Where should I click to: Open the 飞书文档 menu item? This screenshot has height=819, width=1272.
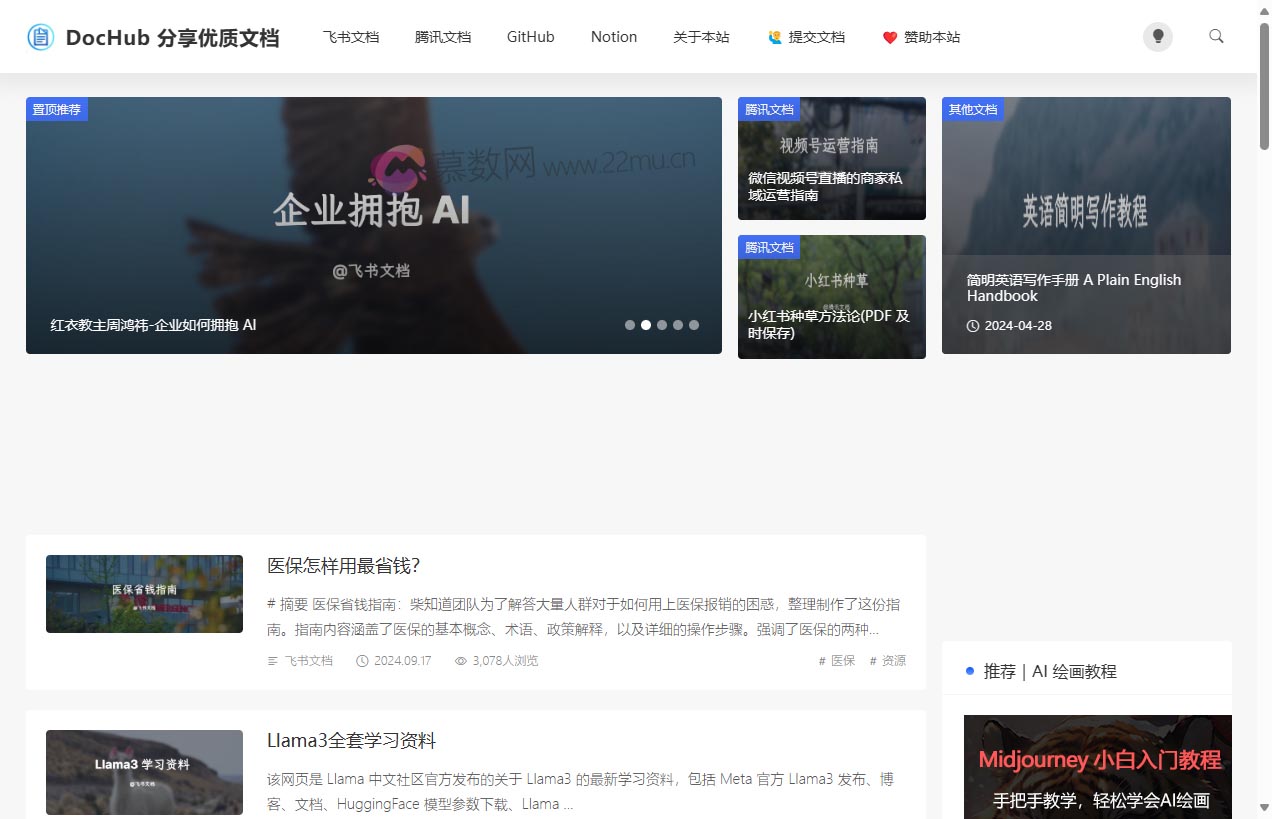[351, 37]
